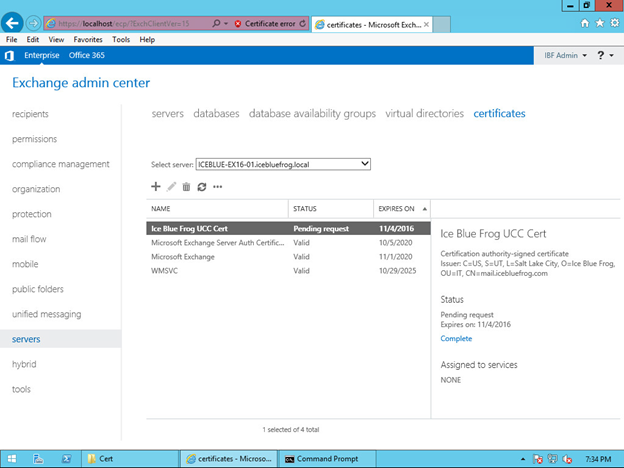This screenshot has width=624, height=468.
Task: Select the Ice Blue Frog UCC Cert row
Action: tap(289, 228)
